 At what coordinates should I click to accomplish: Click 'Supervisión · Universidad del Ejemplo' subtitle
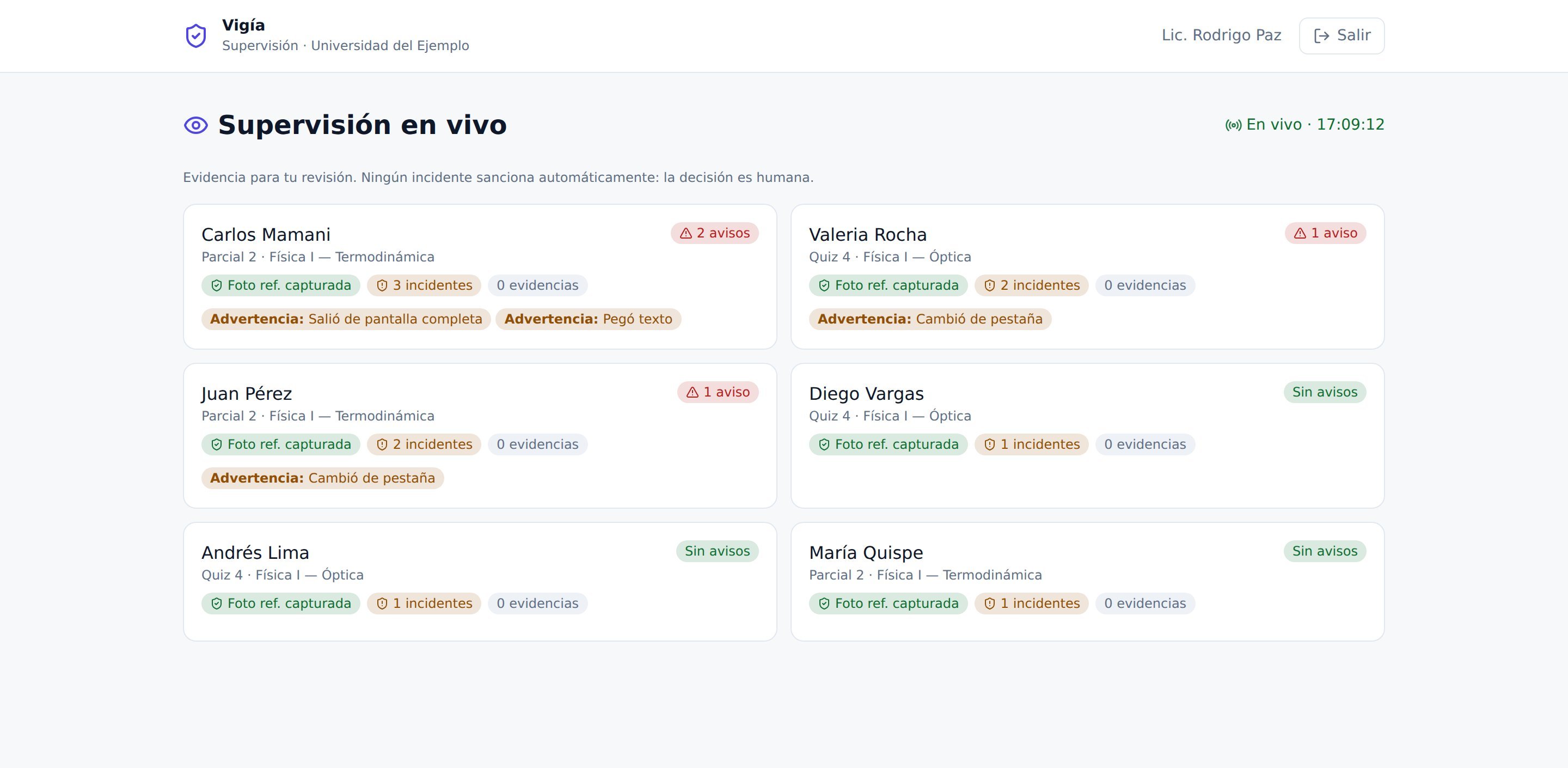pos(345,46)
